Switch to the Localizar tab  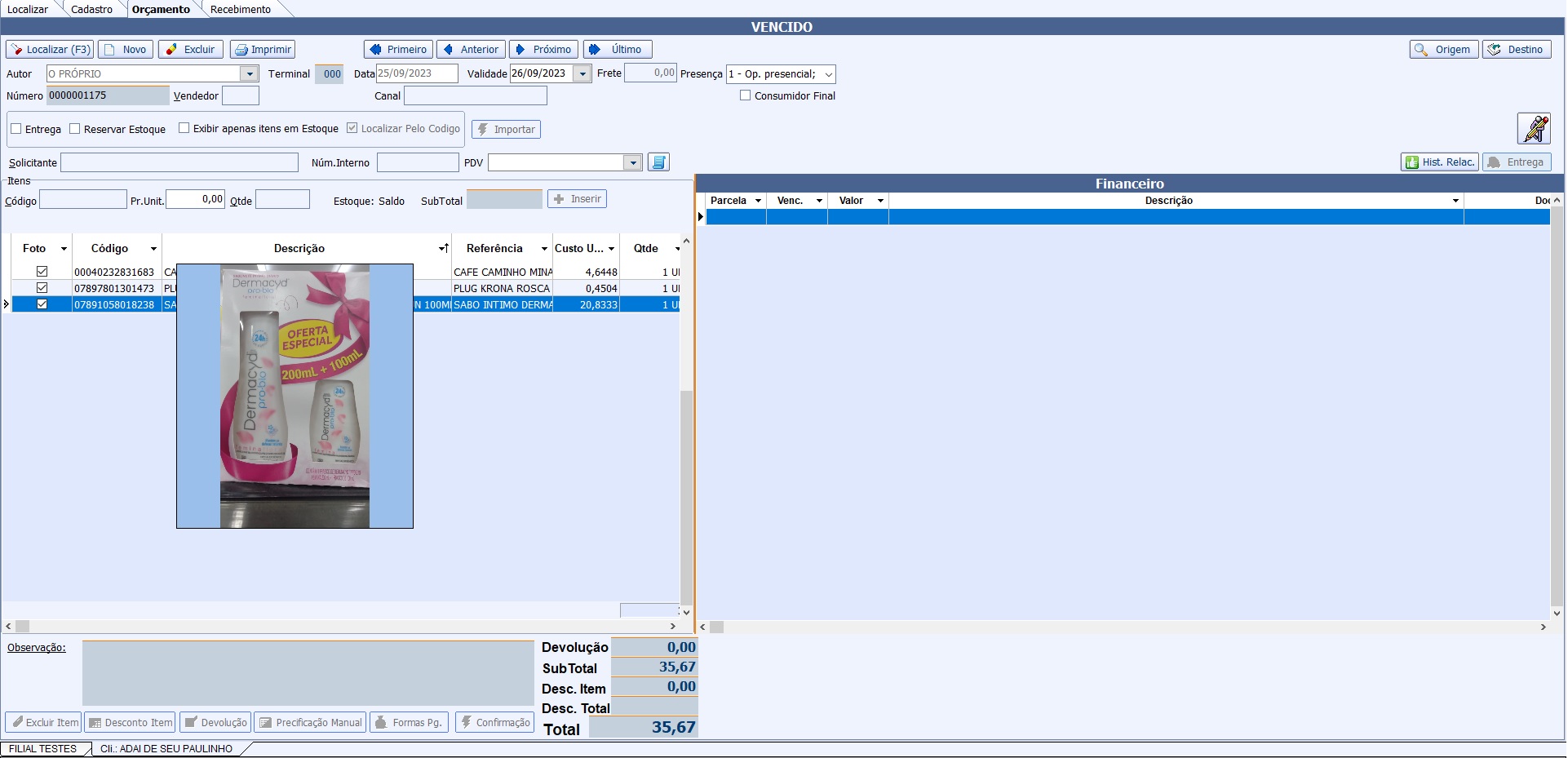[x=28, y=9]
